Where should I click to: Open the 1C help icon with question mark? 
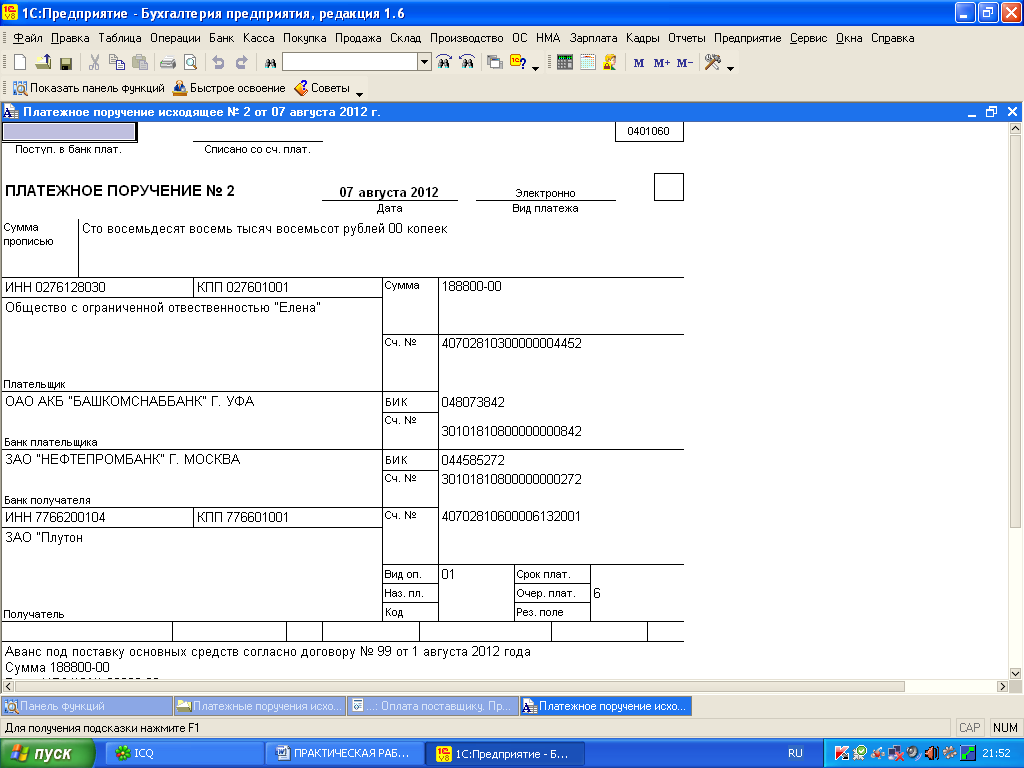click(519, 63)
